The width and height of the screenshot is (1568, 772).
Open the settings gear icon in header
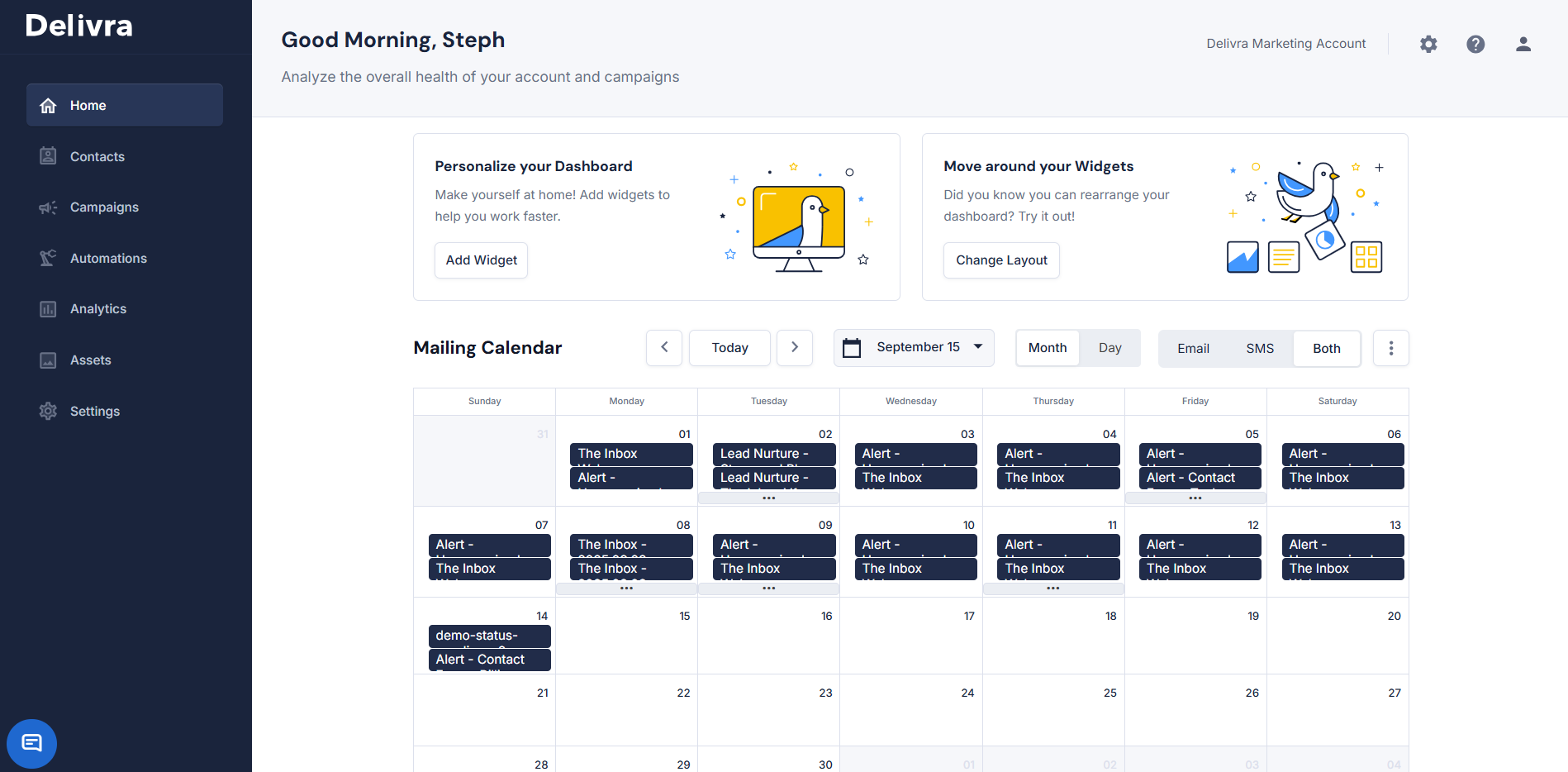coord(1428,44)
